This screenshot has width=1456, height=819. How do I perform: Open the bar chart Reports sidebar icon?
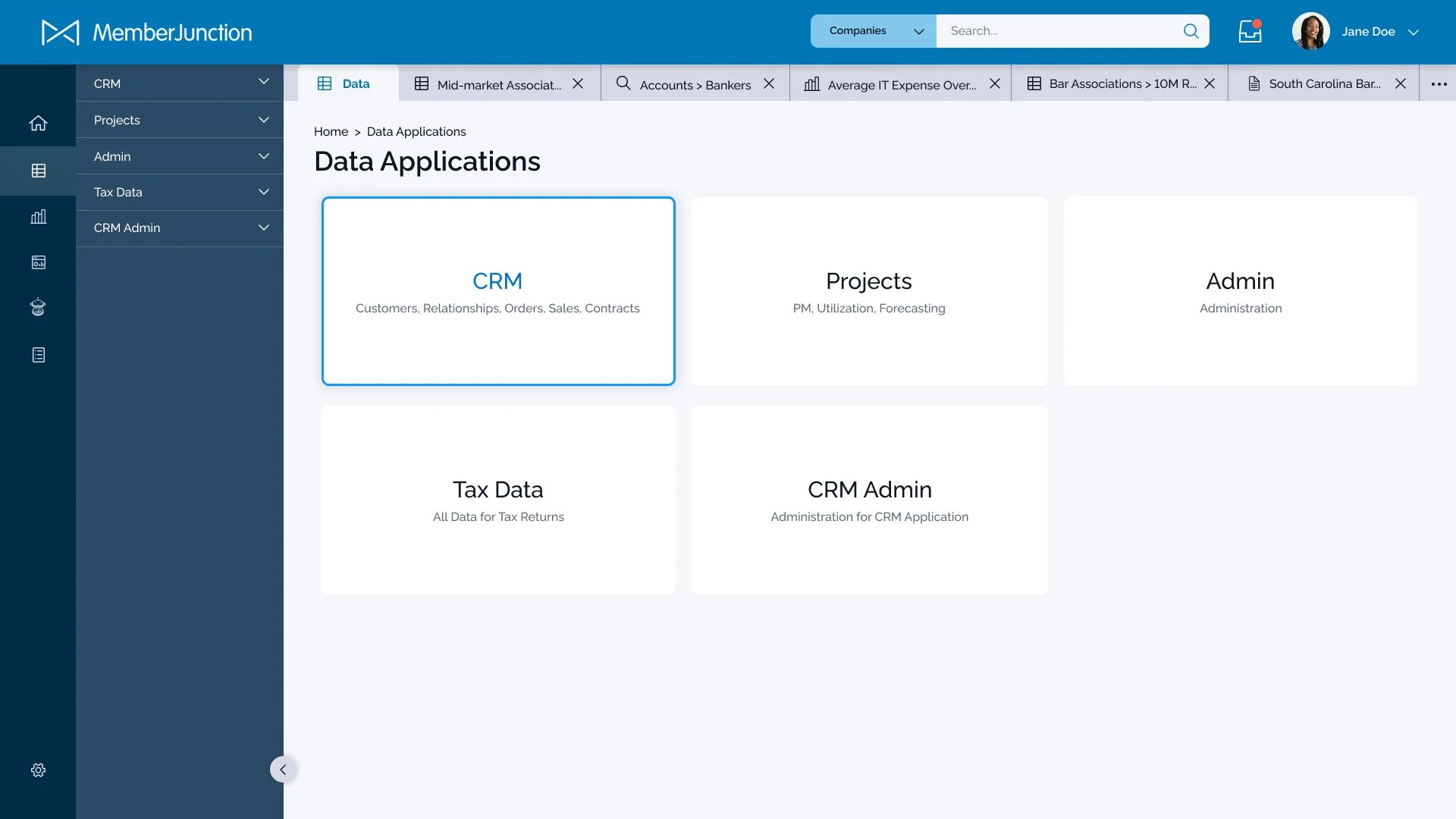click(38, 217)
